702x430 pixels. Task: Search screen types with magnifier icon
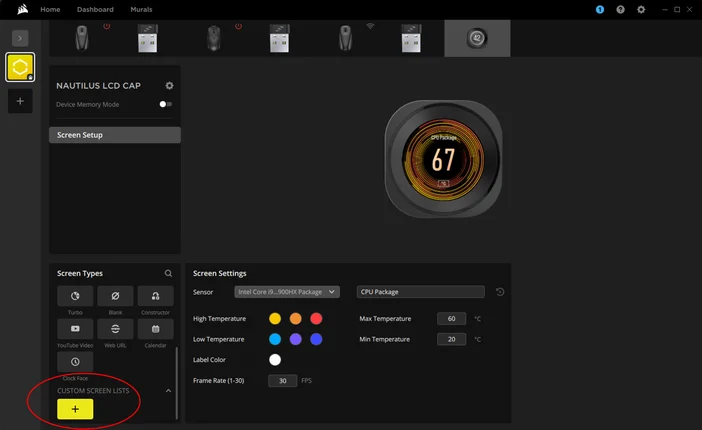point(168,273)
